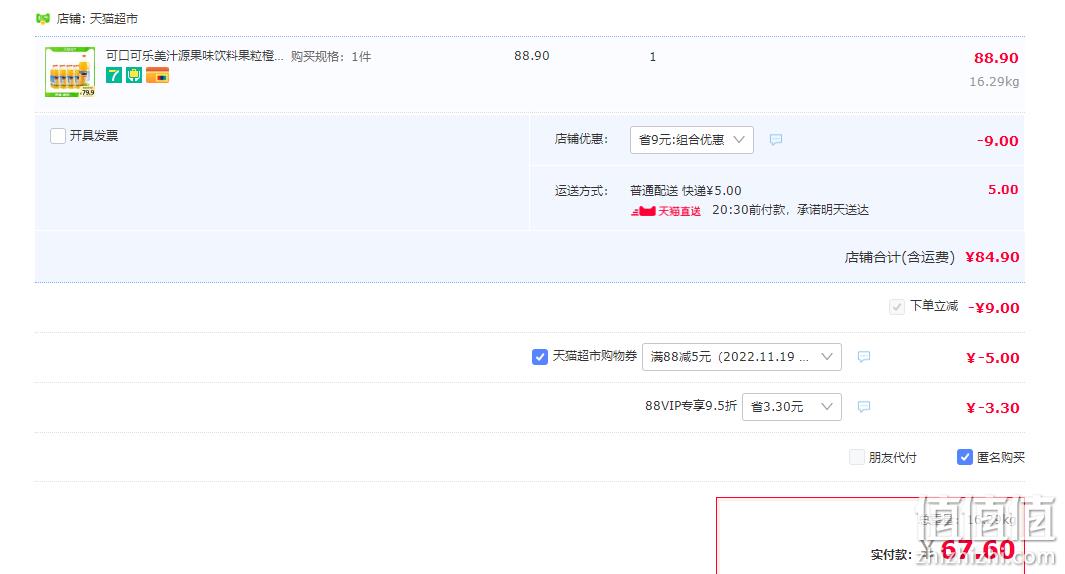Click the 购买规格: 1件 specification text

[331, 56]
